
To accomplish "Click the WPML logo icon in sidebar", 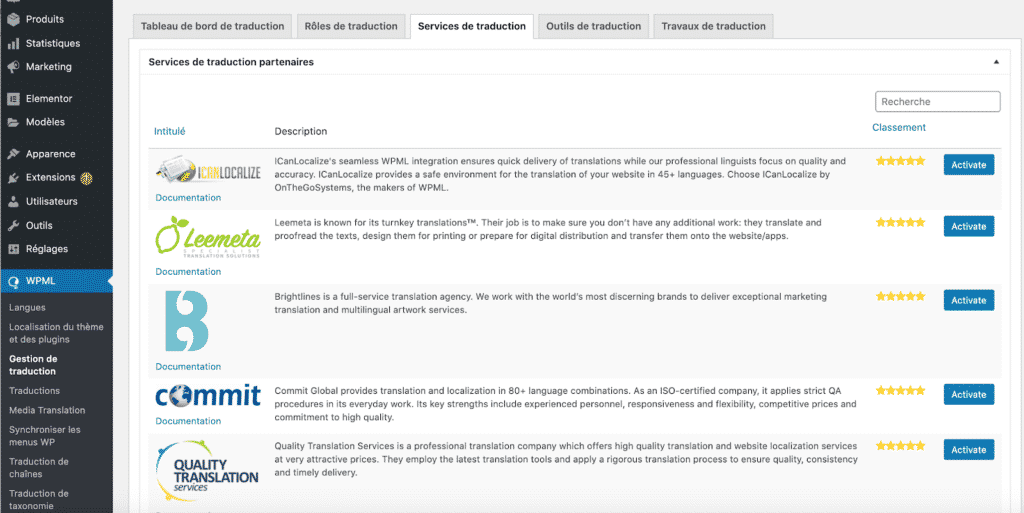I will click(x=13, y=281).
